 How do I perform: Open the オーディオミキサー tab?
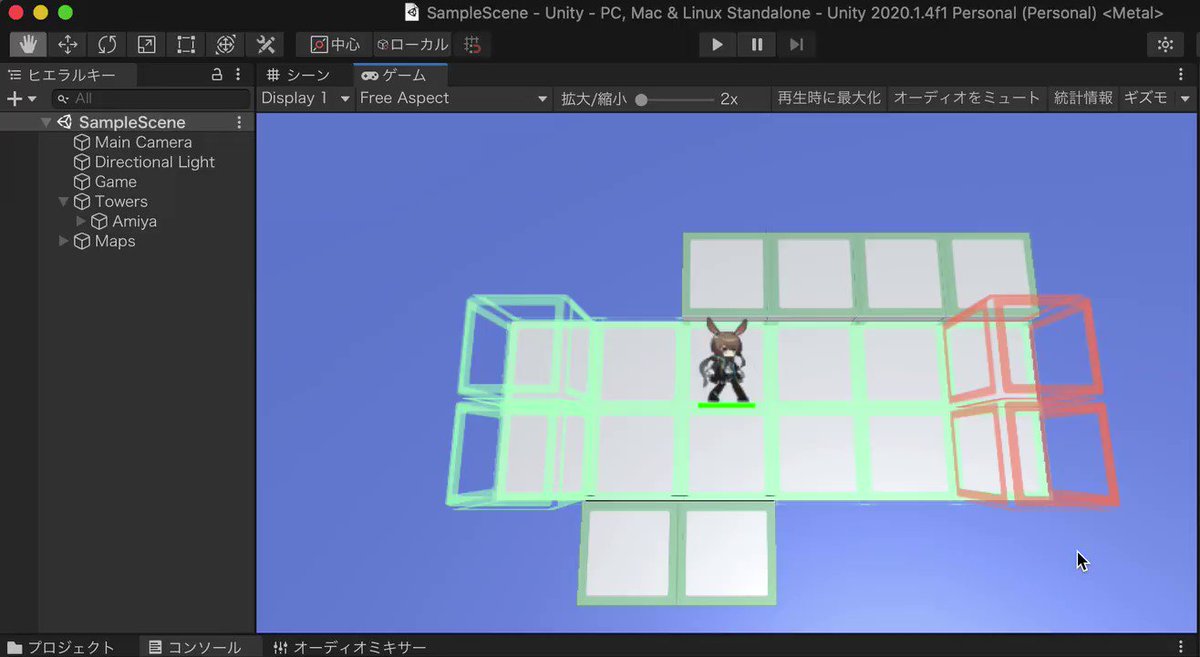pyautogui.click(x=350, y=647)
